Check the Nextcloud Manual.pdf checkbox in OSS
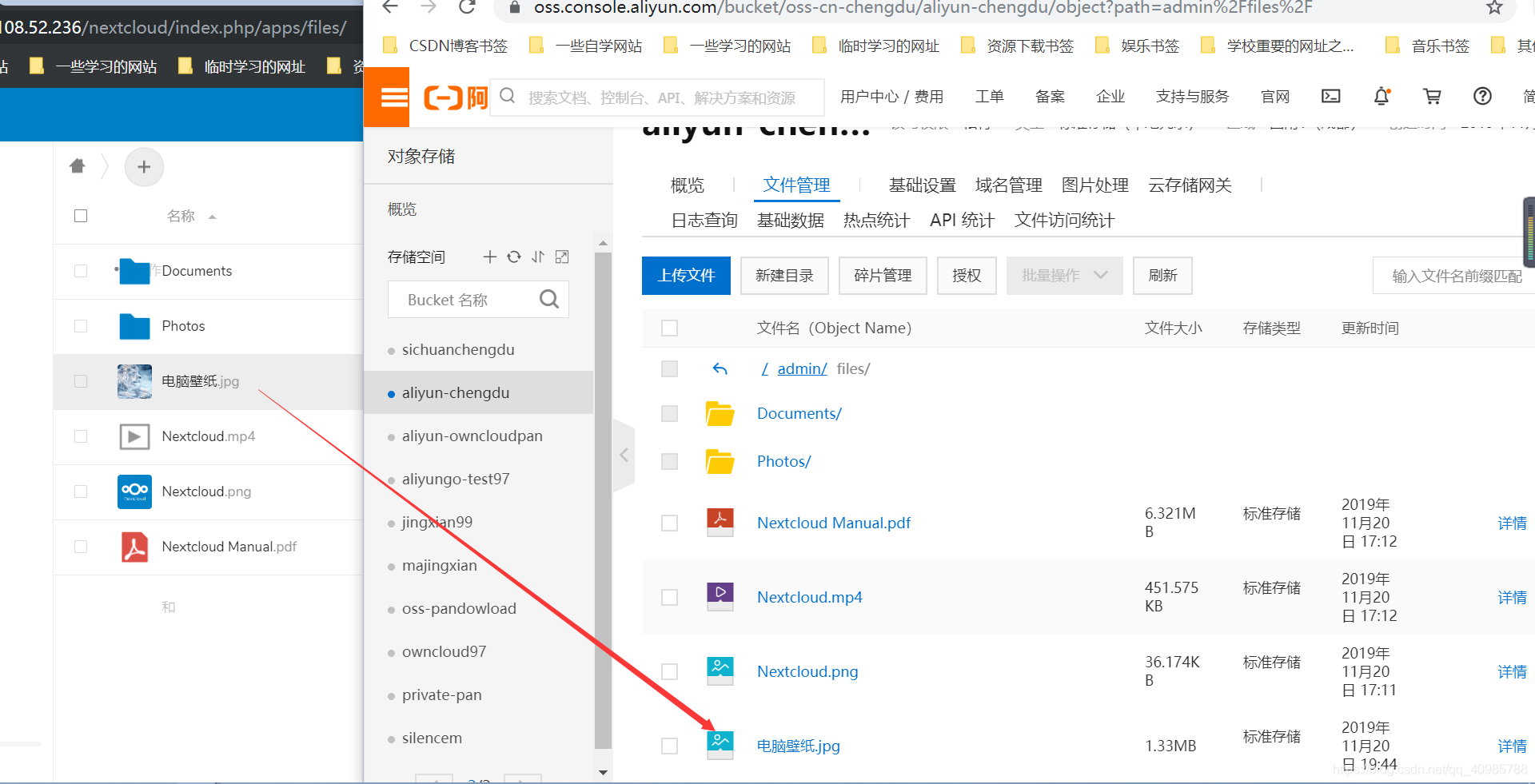Image resolution: width=1535 pixels, height=784 pixels. (x=670, y=523)
